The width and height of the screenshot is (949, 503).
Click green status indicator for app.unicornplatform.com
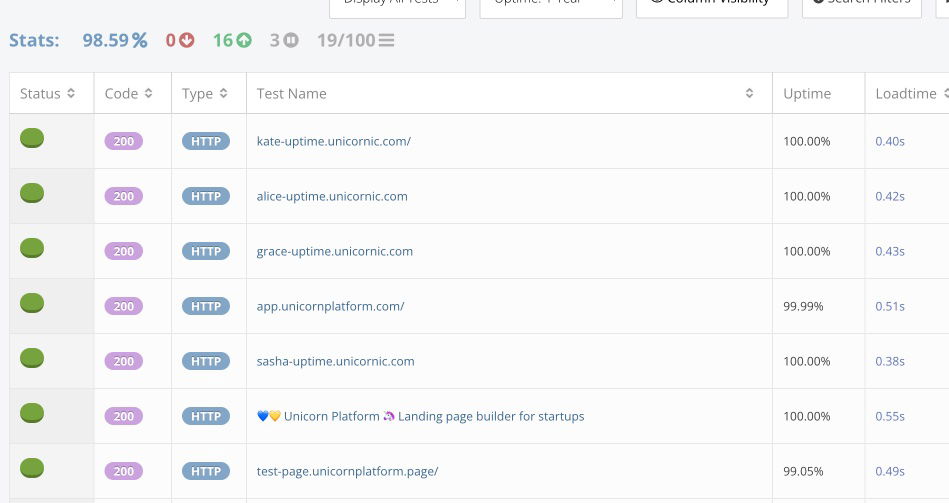32,304
